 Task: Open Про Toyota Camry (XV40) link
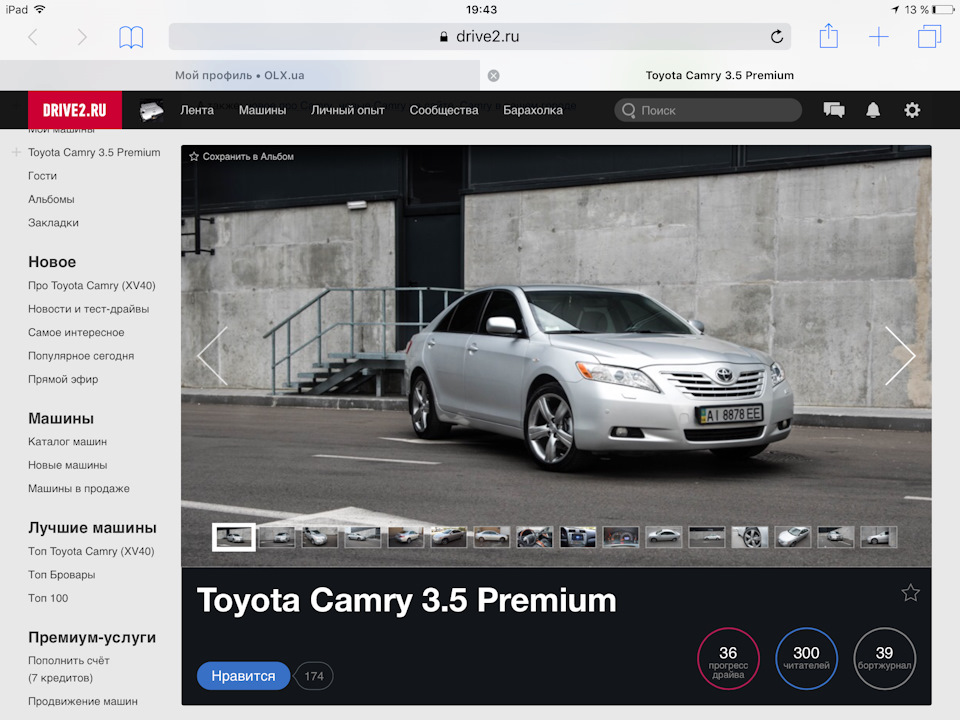pyautogui.click(x=92, y=285)
